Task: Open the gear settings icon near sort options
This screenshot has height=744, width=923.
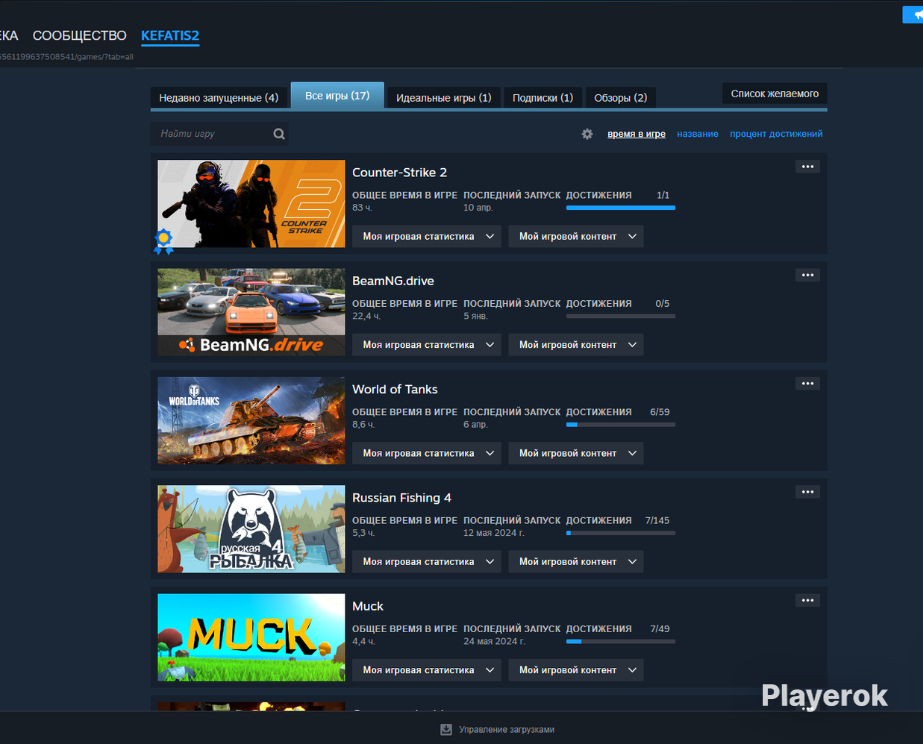Action: click(587, 134)
